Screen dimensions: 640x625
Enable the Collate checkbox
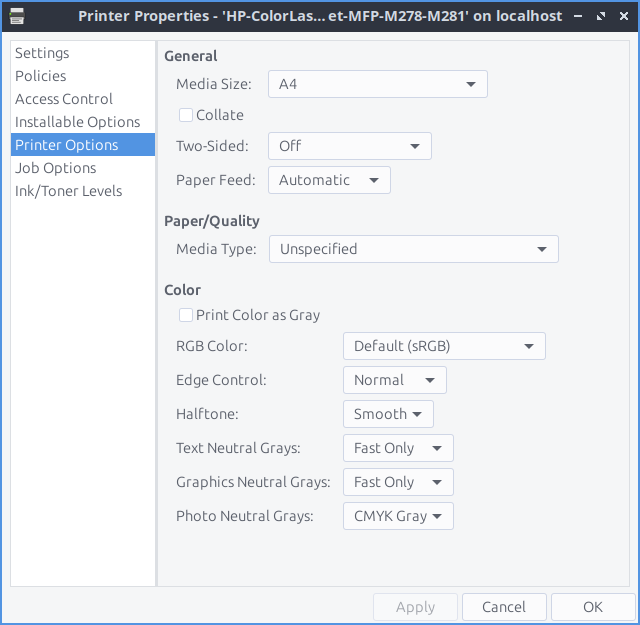186,115
